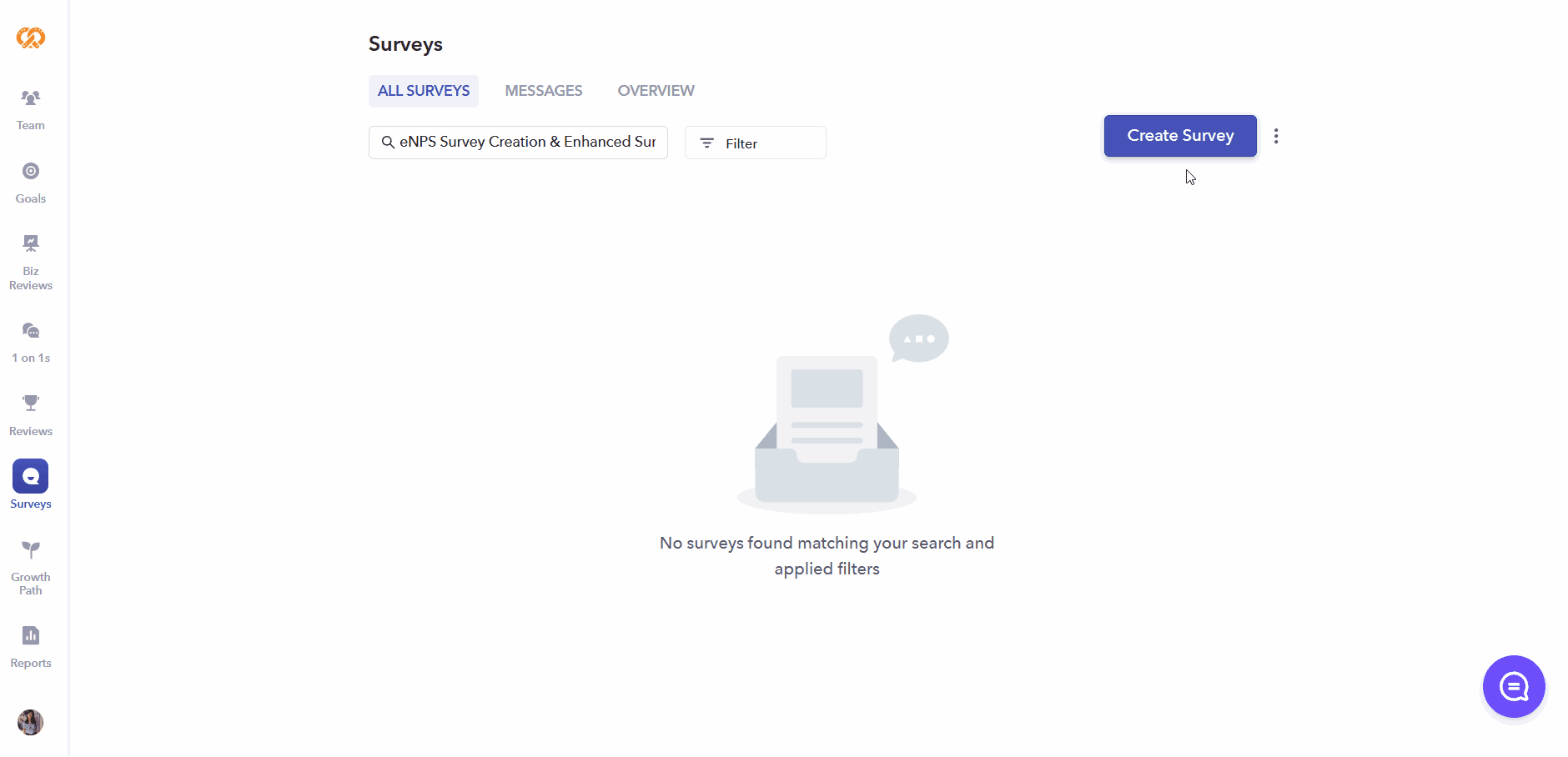1568x757 pixels.
Task: Open the chat support bubble
Action: pos(1514,686)
